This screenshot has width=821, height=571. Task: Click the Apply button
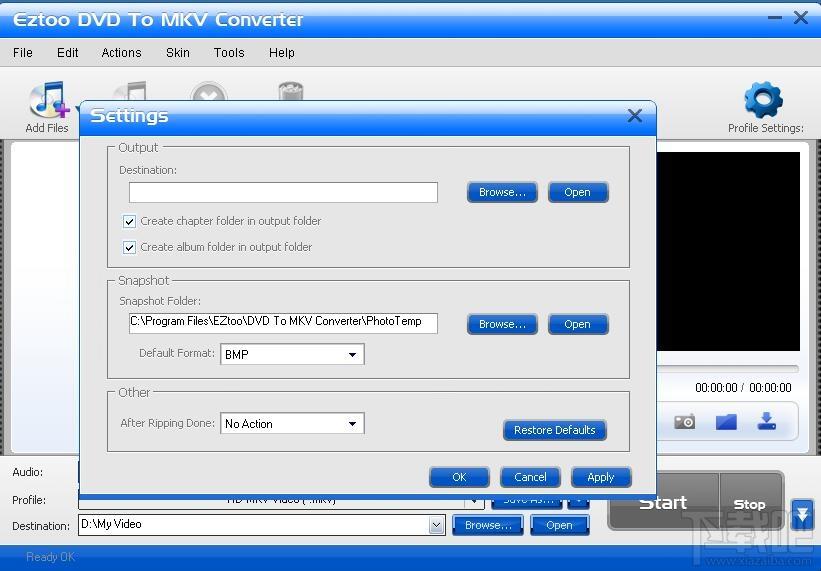601,477
